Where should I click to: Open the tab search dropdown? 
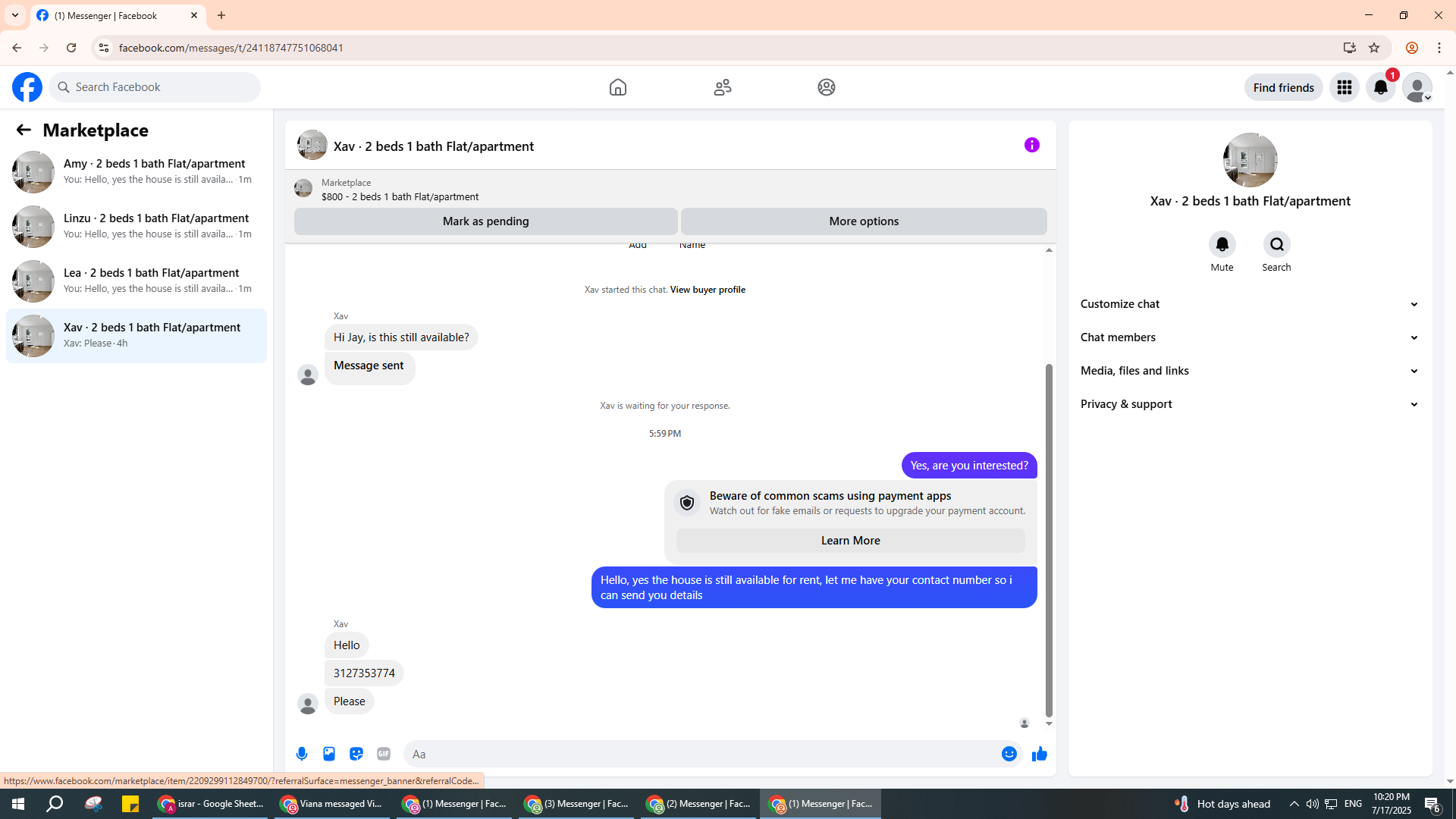coord(15,15)
